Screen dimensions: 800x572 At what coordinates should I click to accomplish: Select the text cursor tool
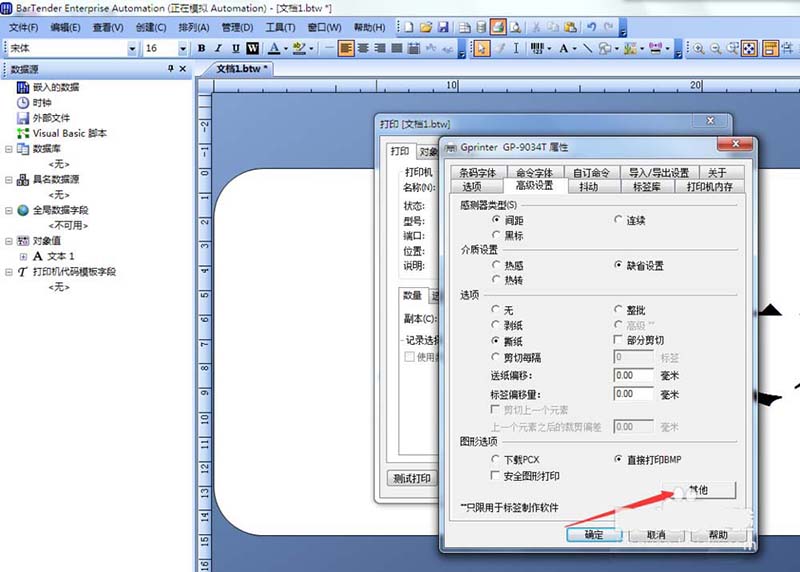coord(516,48)
